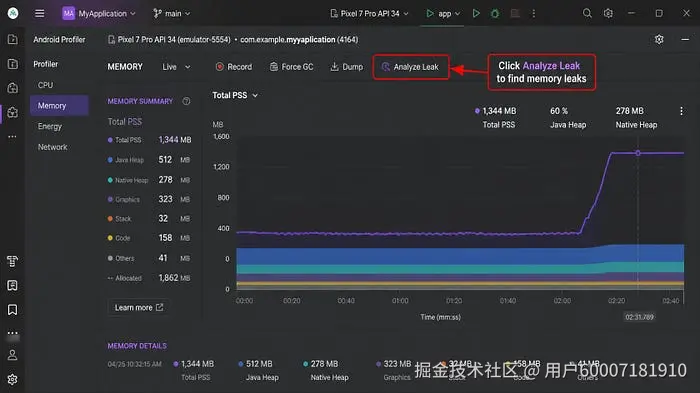
Task: Click the Debug bug icon
Action: [x=495, y=13]
